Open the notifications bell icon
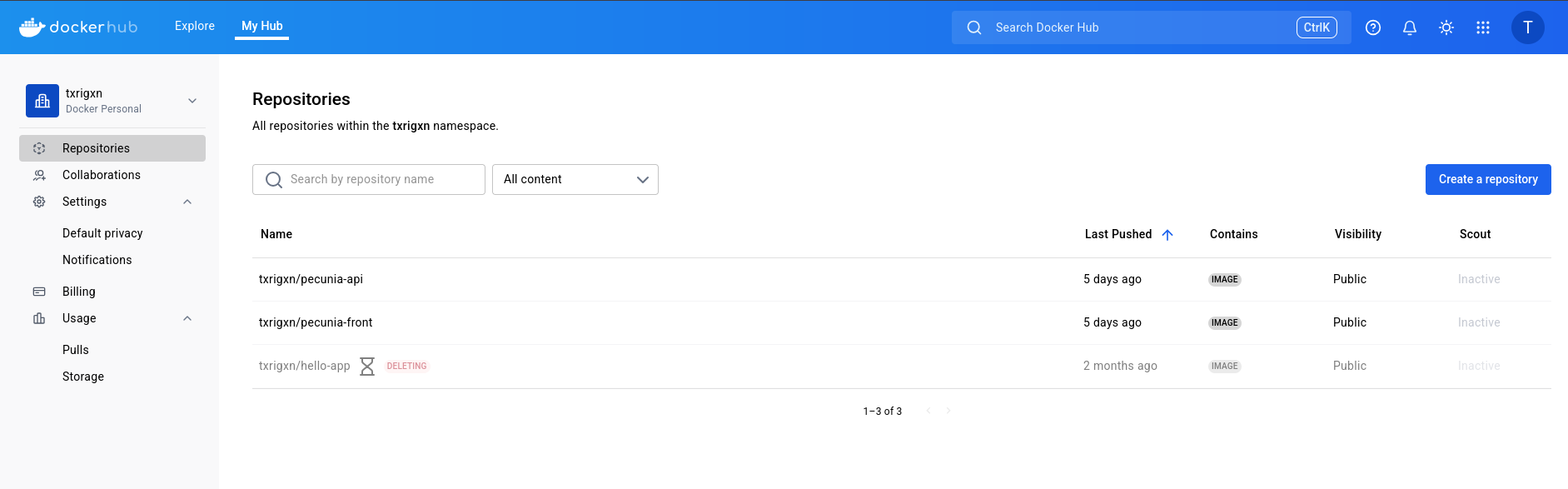 (x=1410, y=27)
